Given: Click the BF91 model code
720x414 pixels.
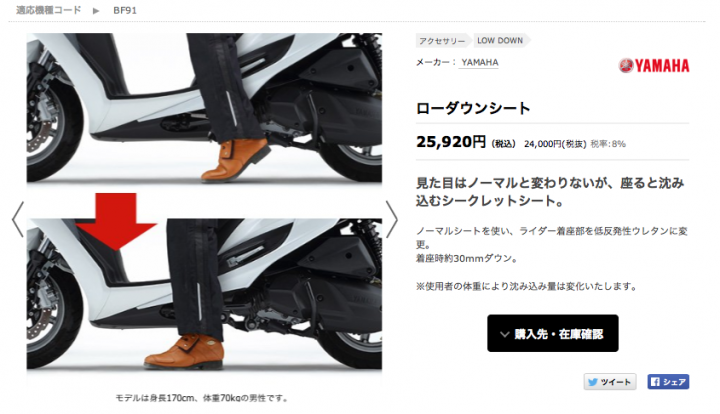Looking at the screenshot, I should pos(124,11).
